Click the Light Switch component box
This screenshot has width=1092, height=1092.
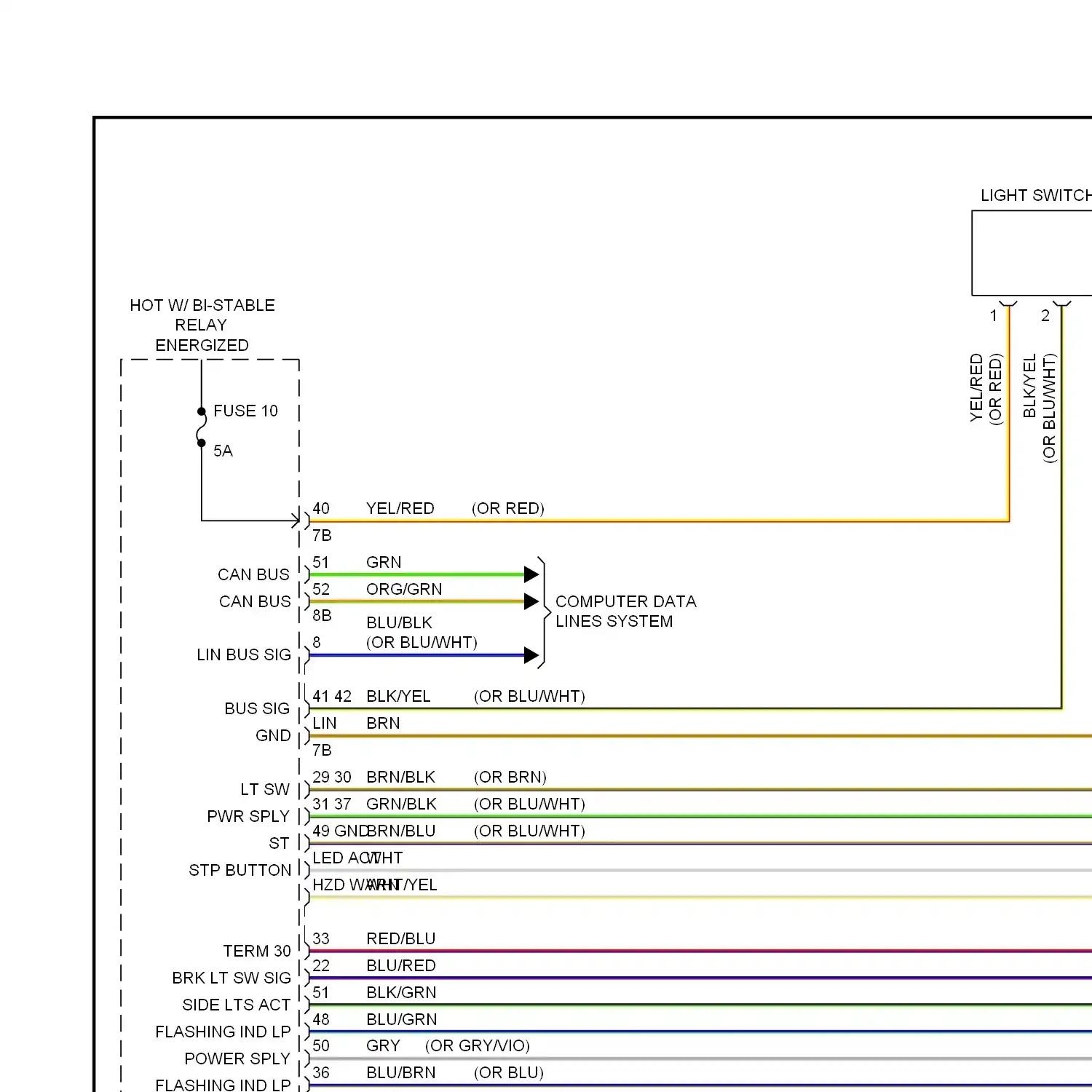point(1032,253)
